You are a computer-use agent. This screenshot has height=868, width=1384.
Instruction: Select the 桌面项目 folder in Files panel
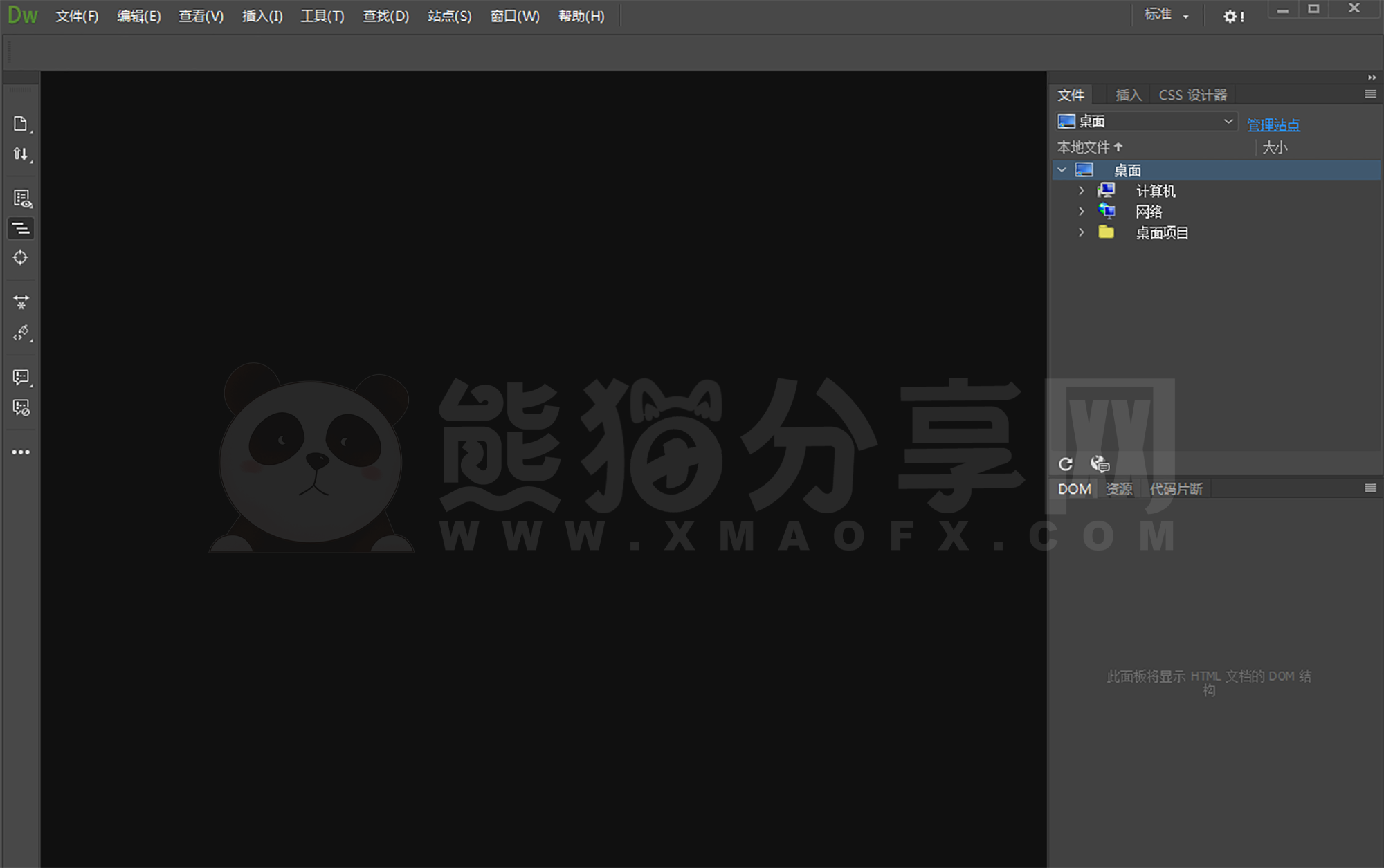pyautogui.click(x=1162, y=232)
